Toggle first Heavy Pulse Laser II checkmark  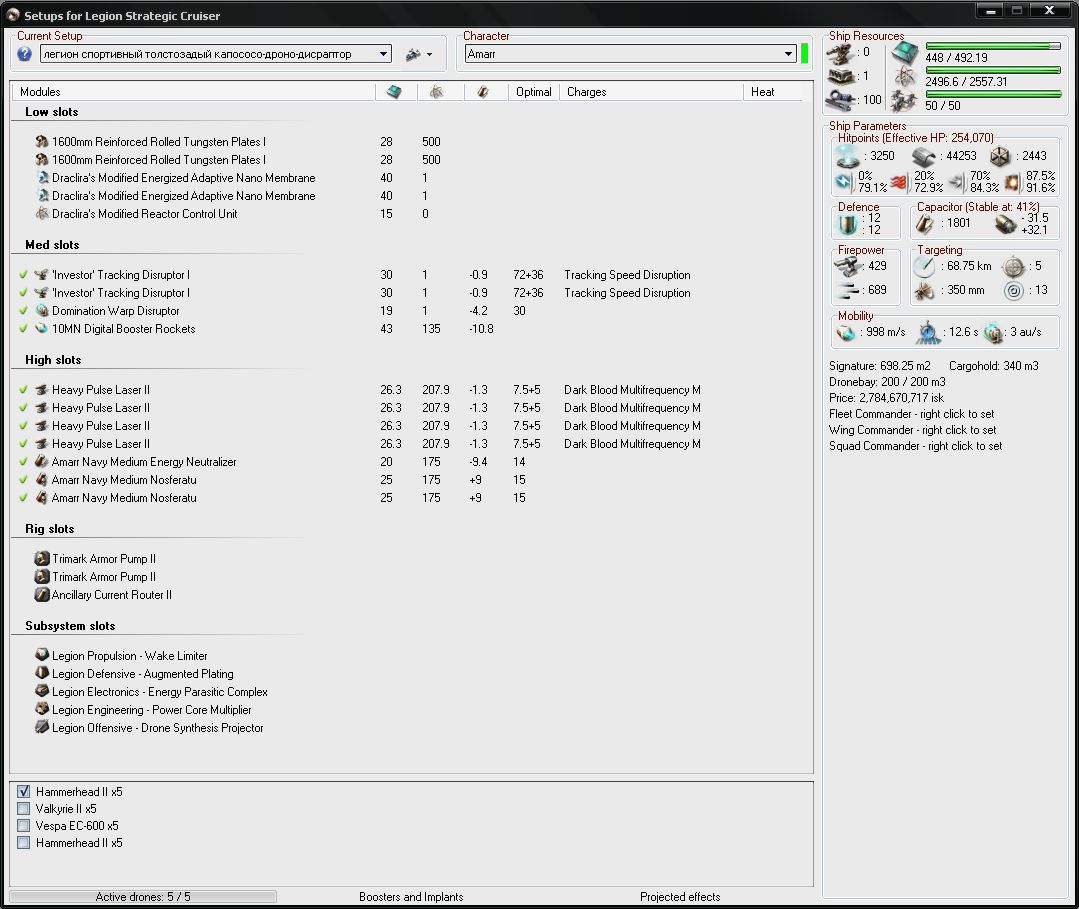click(x=23, y=389)
